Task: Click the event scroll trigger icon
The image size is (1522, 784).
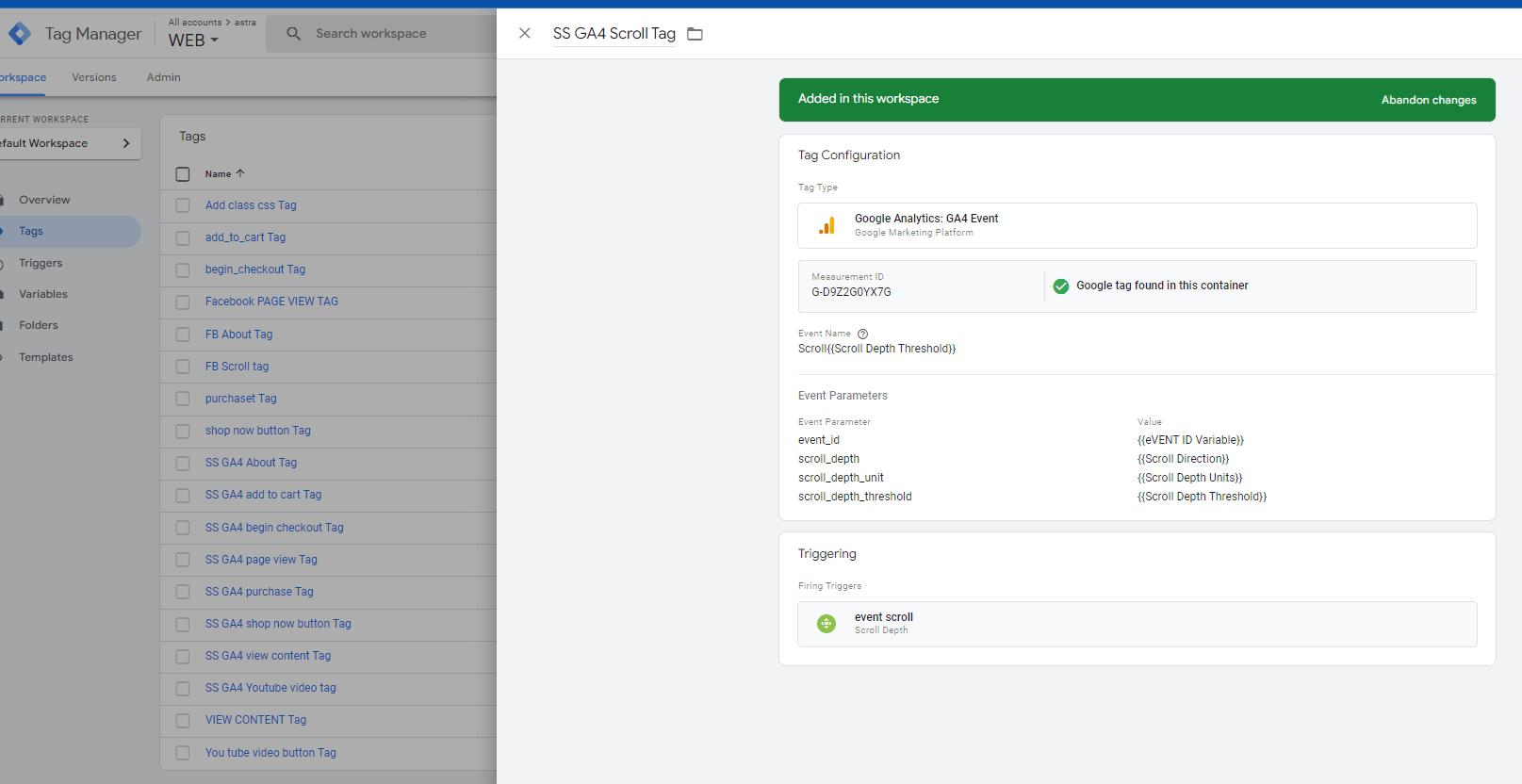Action: (826, 624)
